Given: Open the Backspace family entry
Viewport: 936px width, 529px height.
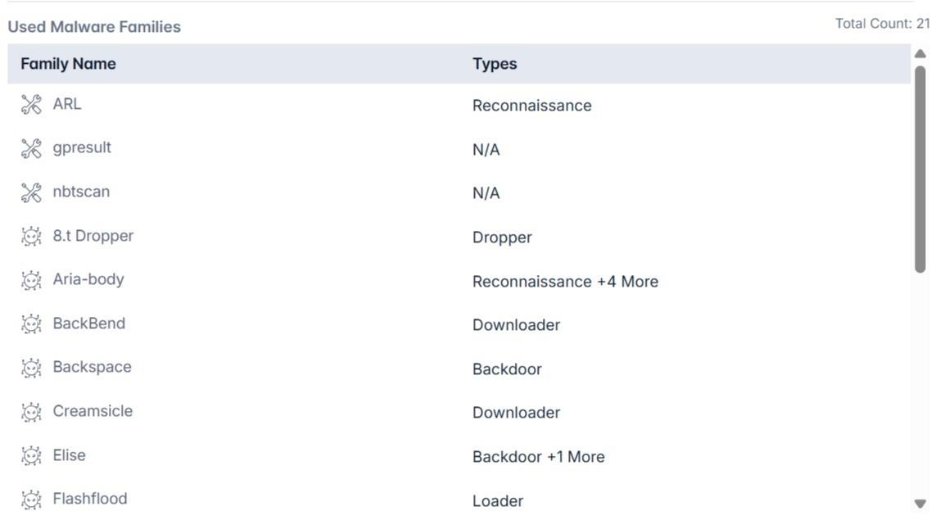Looking at the screenshot, I should coord(92,367).
